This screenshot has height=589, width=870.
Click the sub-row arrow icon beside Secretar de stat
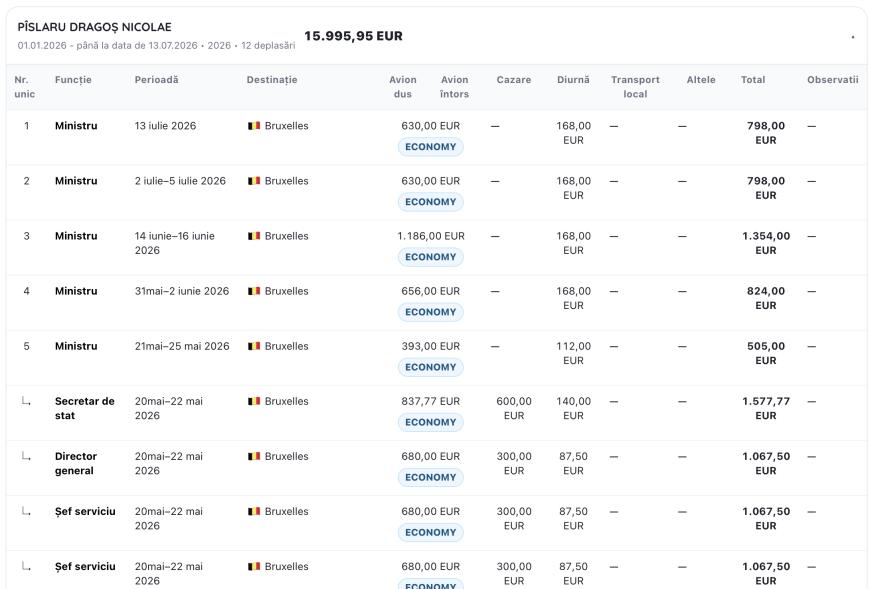click(26, 401)
